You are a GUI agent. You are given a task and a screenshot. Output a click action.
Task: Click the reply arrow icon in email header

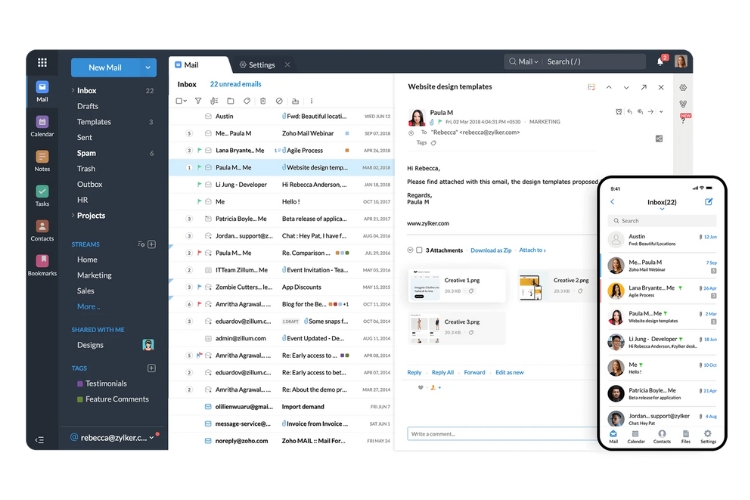pyautogui.click(x=629, y=111)
